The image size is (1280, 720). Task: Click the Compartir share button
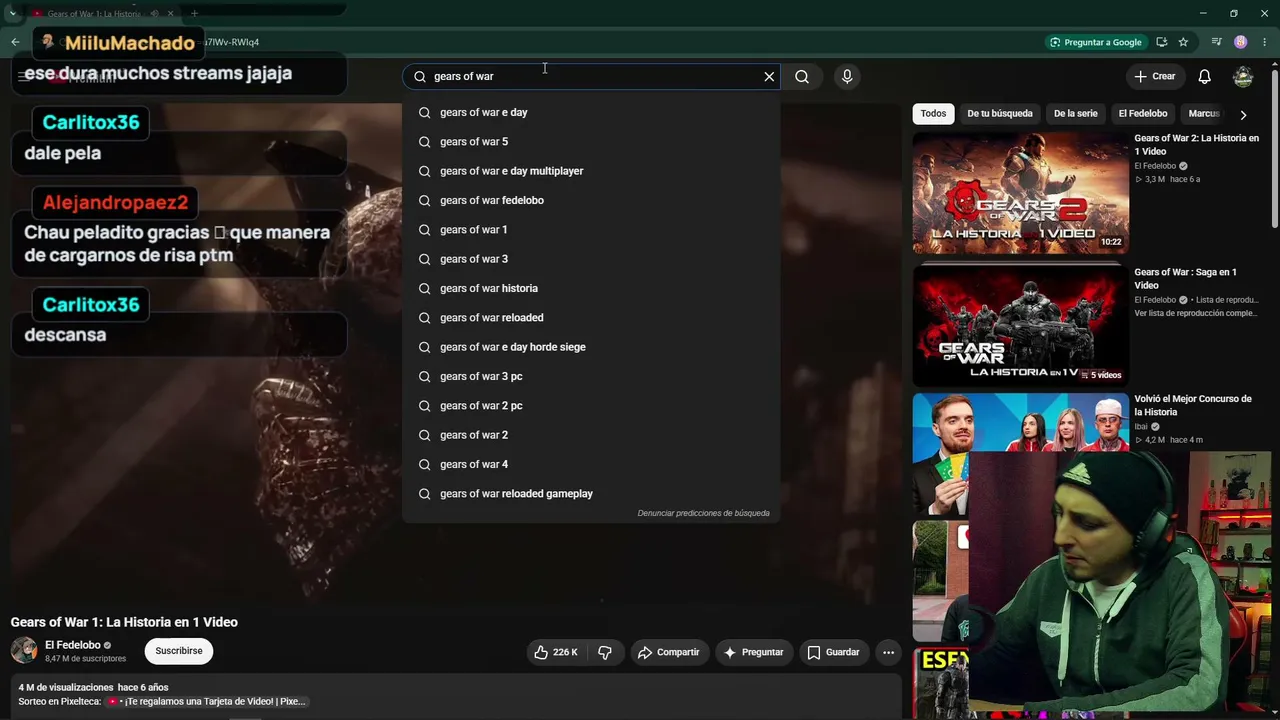click(668, 652)
